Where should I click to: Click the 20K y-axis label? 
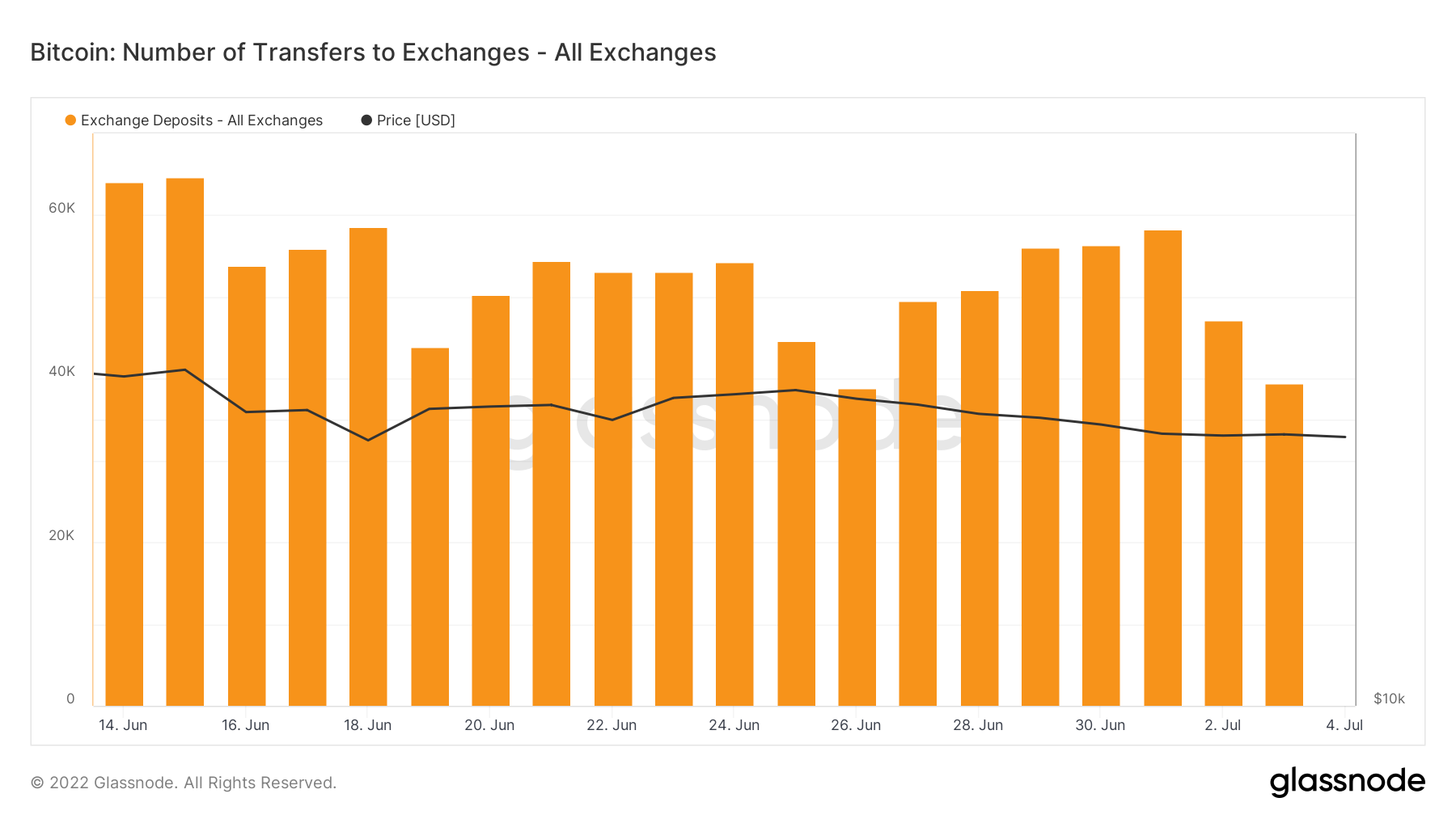point(61,535)
